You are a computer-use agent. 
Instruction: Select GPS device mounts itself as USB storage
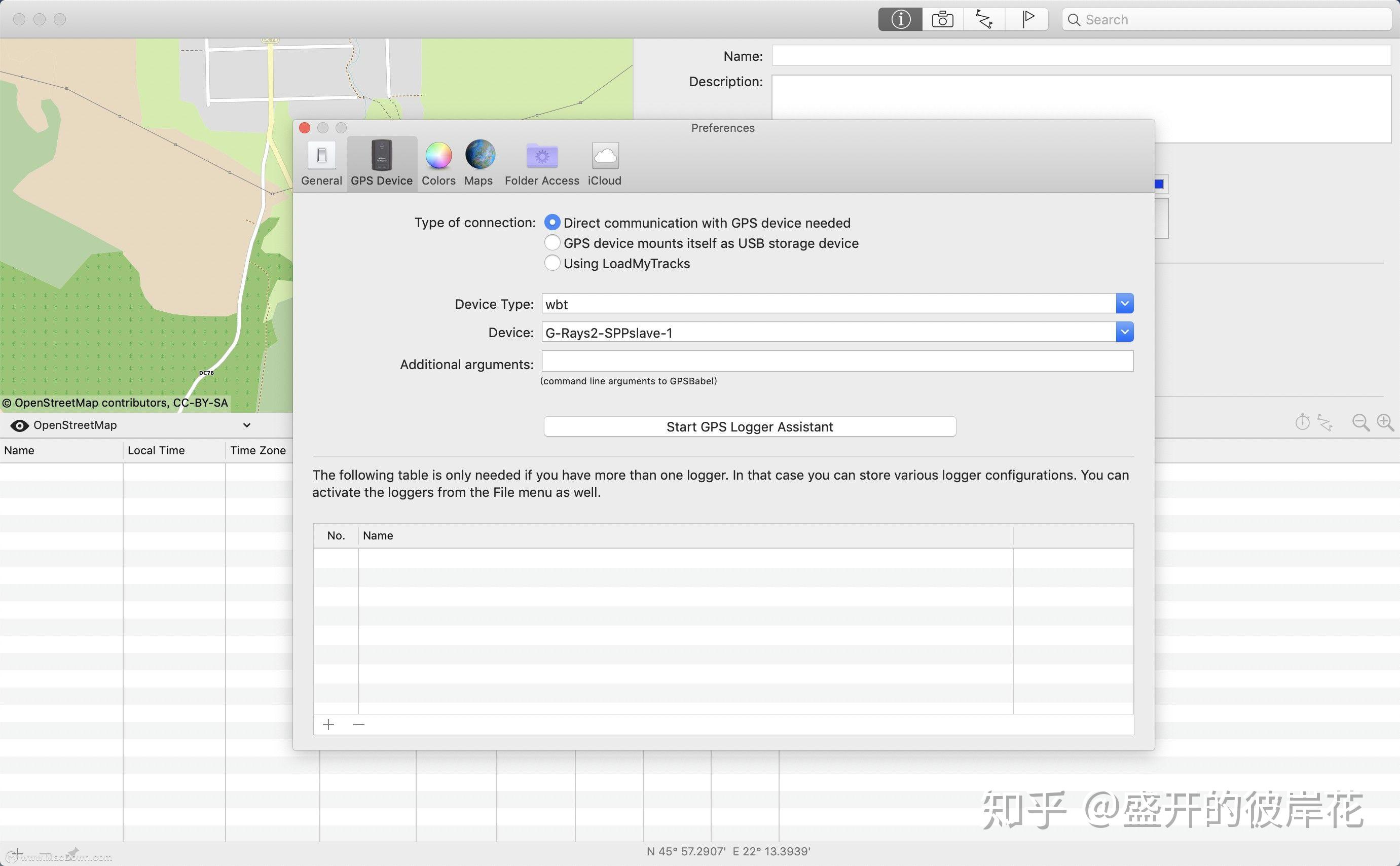pyautogui.click(x=552, y=243)
